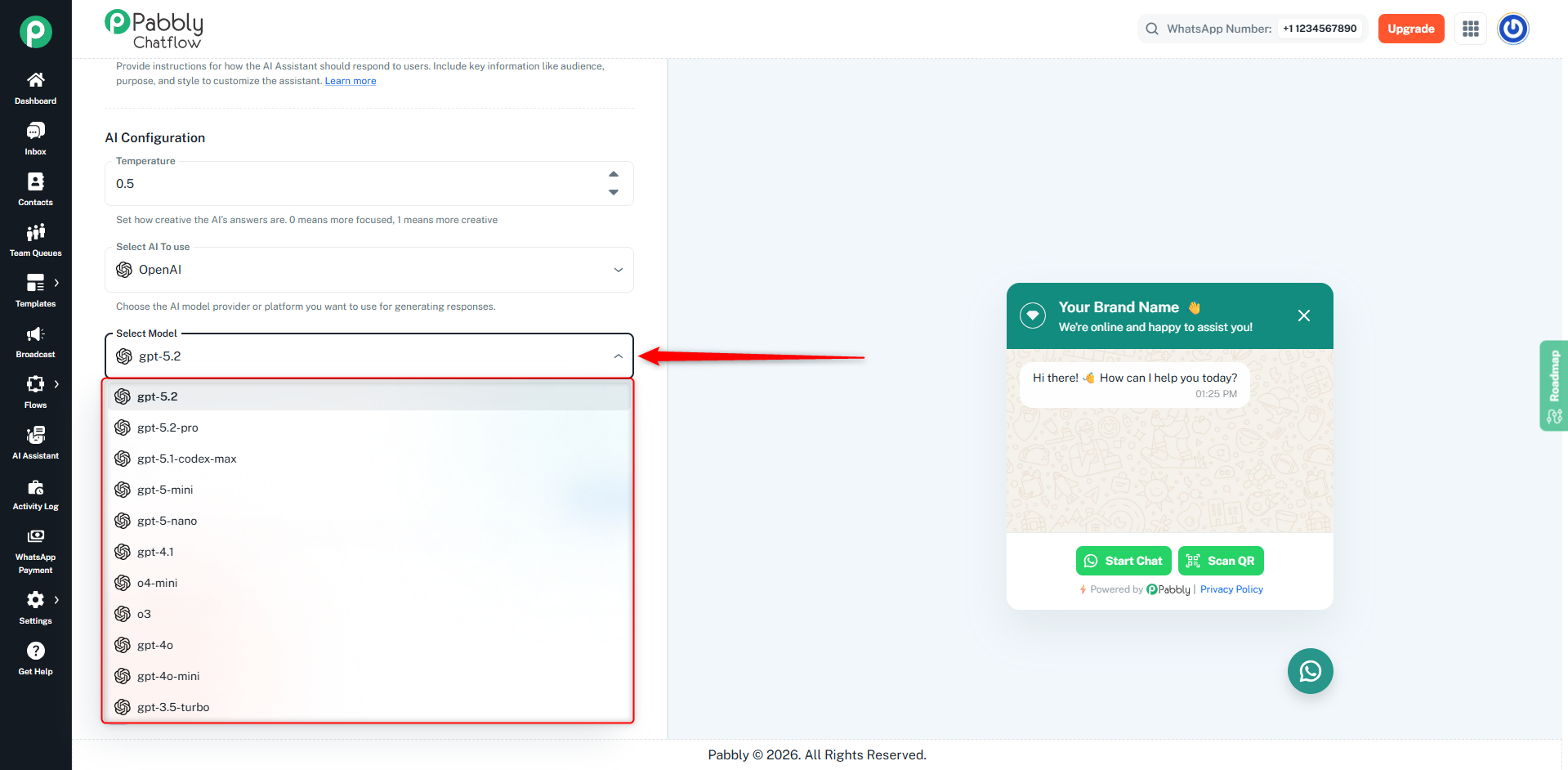Image resolution: width=1568 pixels, height=770 pixels.
Task: Click the Powered by Pabbly logo
Action: tap(1168, 589)
